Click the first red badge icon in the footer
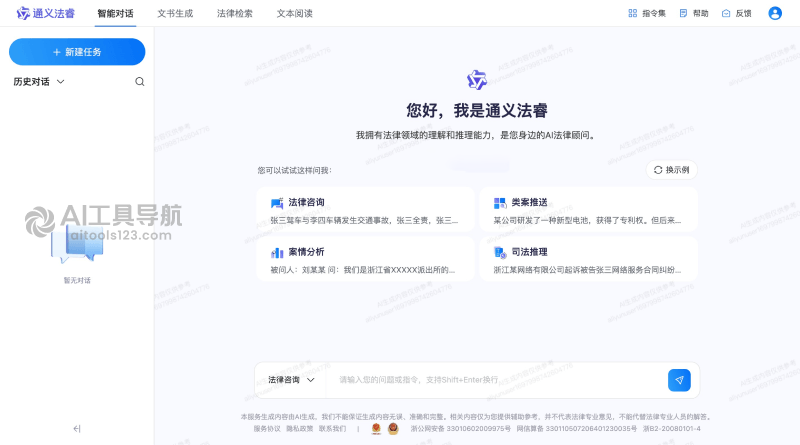The width and height of the screenshot is (800, 445). 376,429
